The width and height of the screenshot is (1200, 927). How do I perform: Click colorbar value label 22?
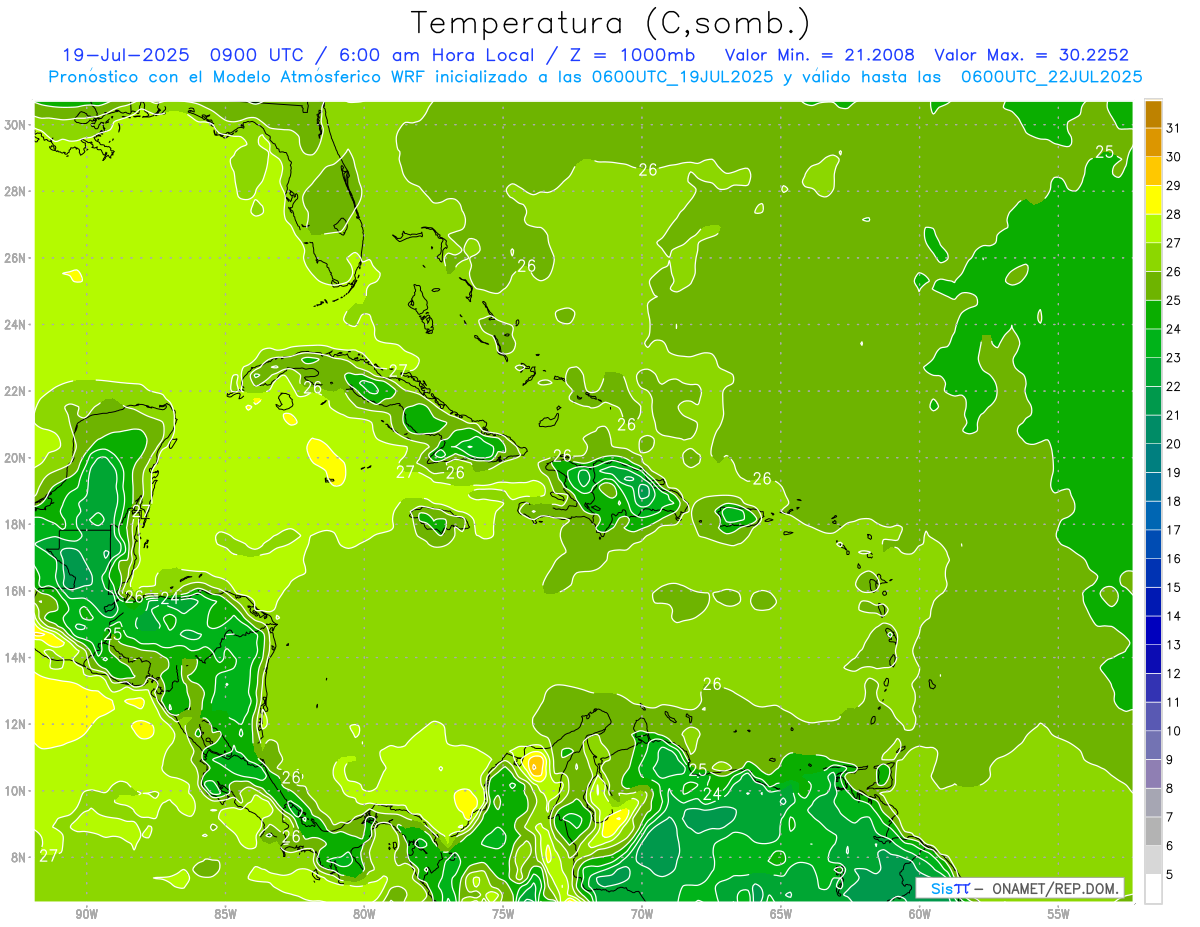pyautogui.click(x=1173, y=386)
